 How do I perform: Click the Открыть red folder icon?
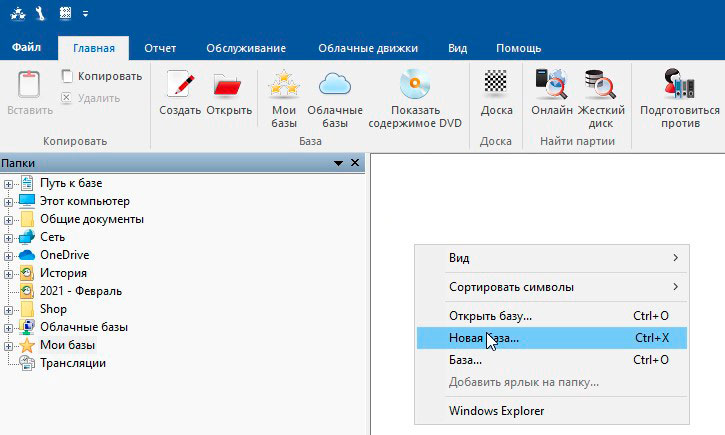(x=229, y=85)
